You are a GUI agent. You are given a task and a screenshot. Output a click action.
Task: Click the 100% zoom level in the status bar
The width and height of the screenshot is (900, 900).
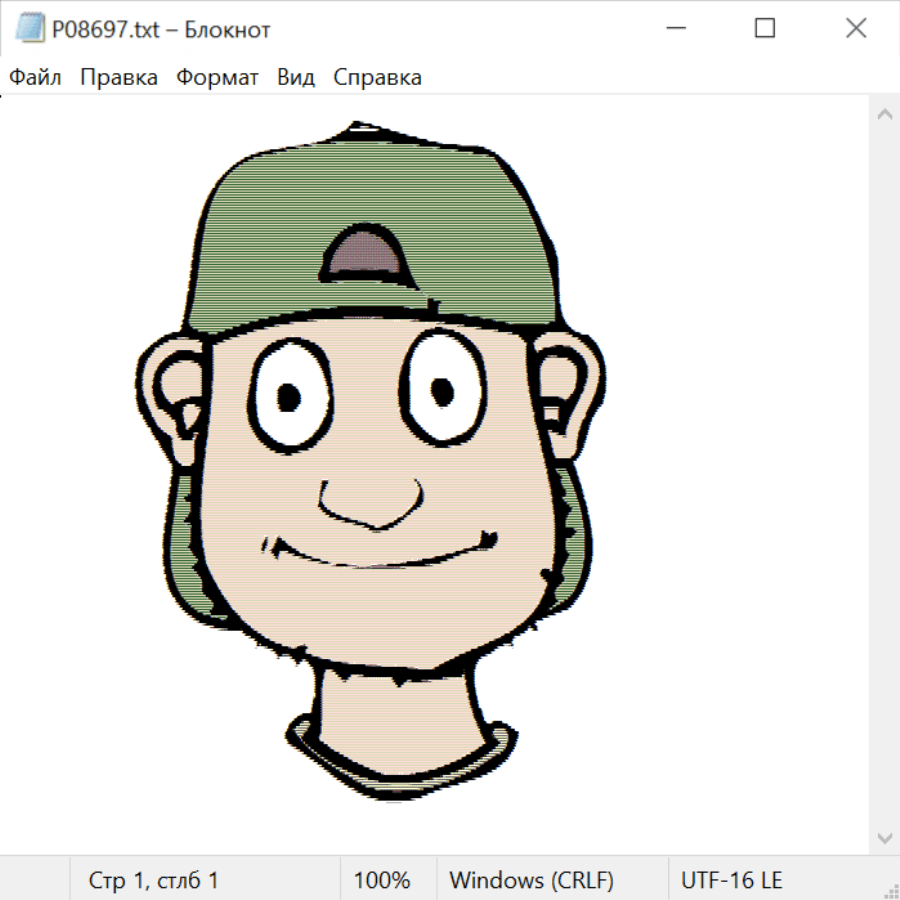coord(382,880)
